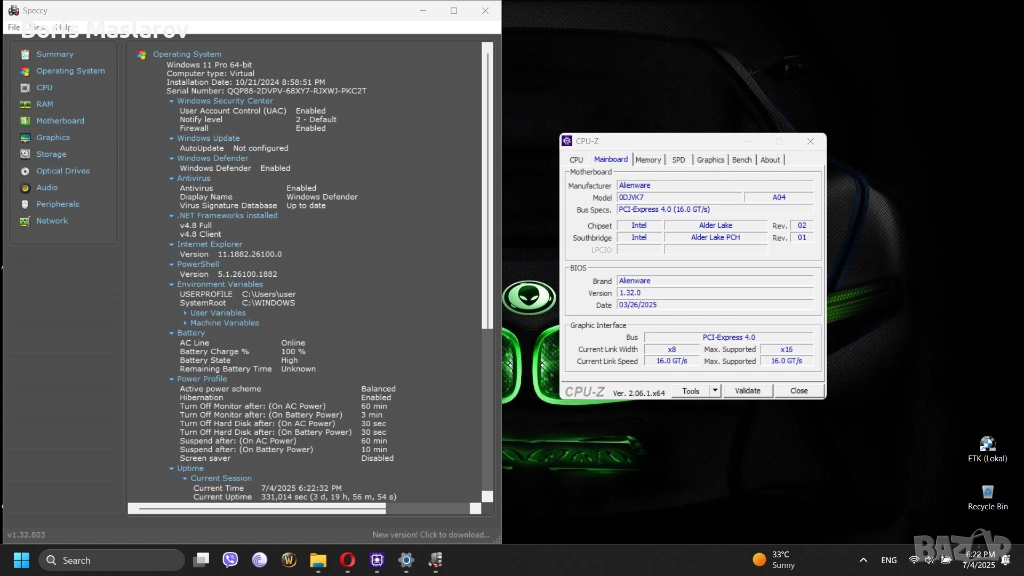Click the new version download link
Viewport: 1024px width, 576px height.
(432, 535)
